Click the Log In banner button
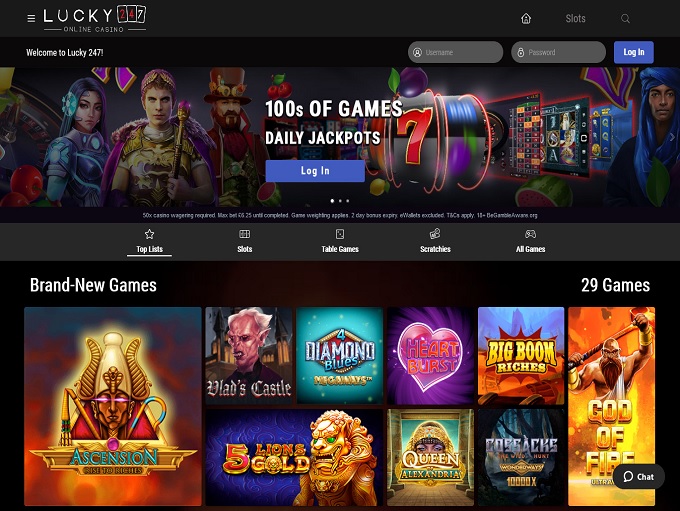The width and height of the screenshot is (680, 511). [x=315, y=171]
